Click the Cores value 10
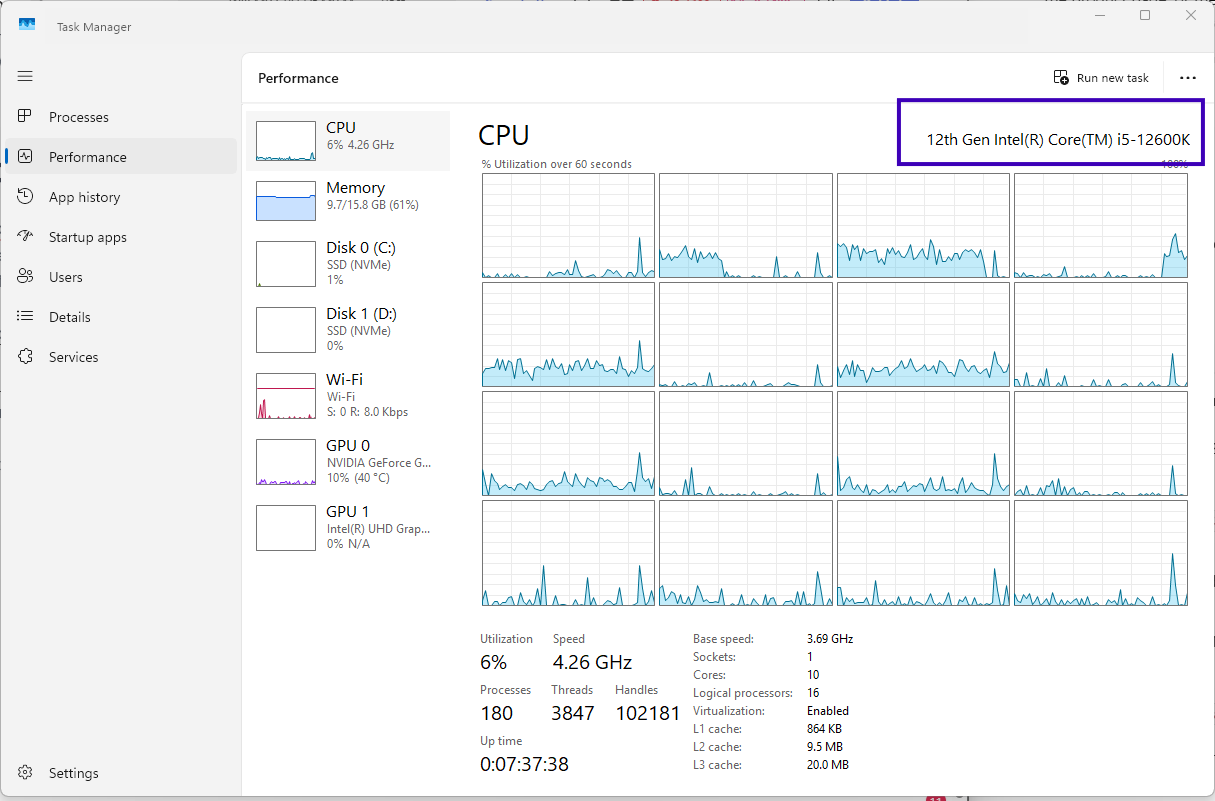 [x=813, y=675]
